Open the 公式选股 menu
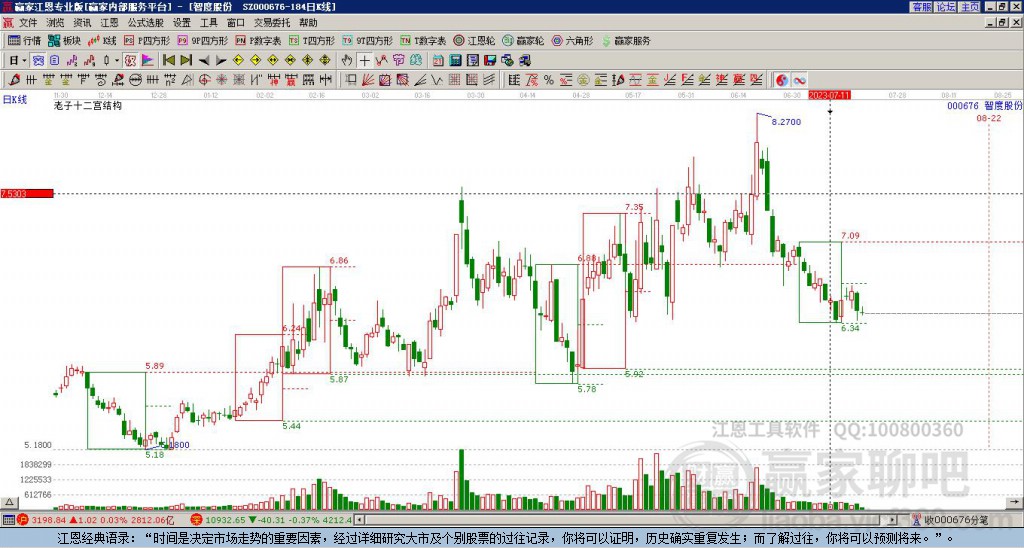Viewport: 1024px width, 548px height. point(146,23)
